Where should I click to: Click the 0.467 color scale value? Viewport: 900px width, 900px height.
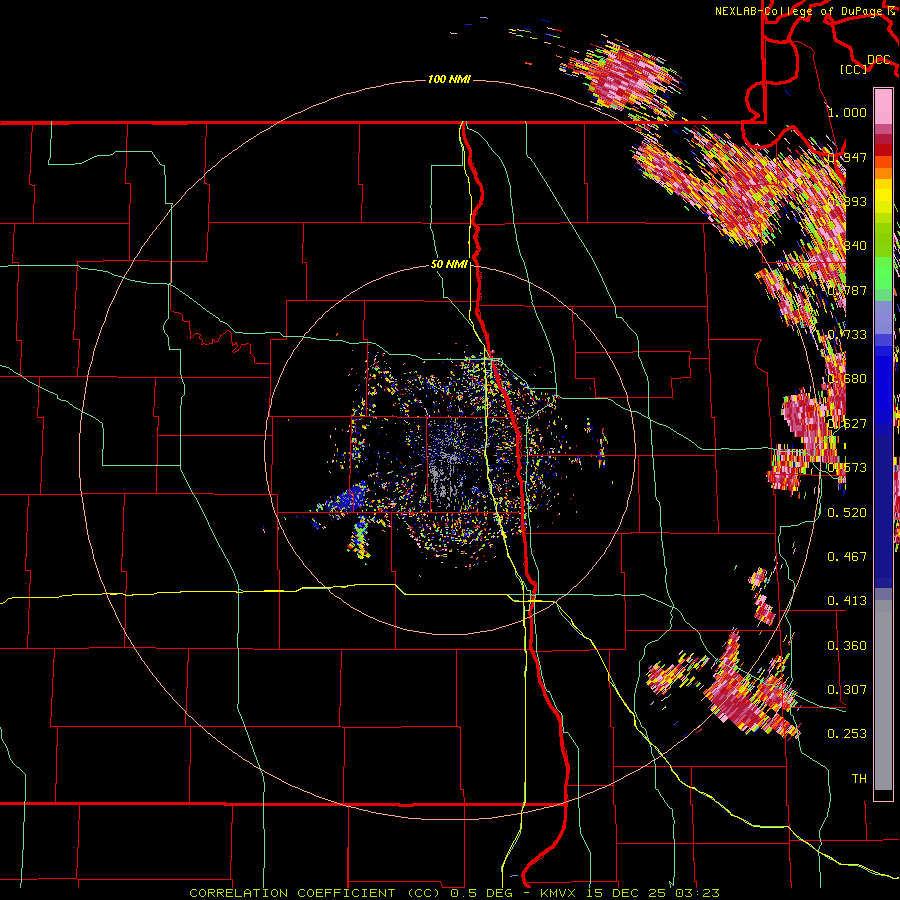point(847,556)
